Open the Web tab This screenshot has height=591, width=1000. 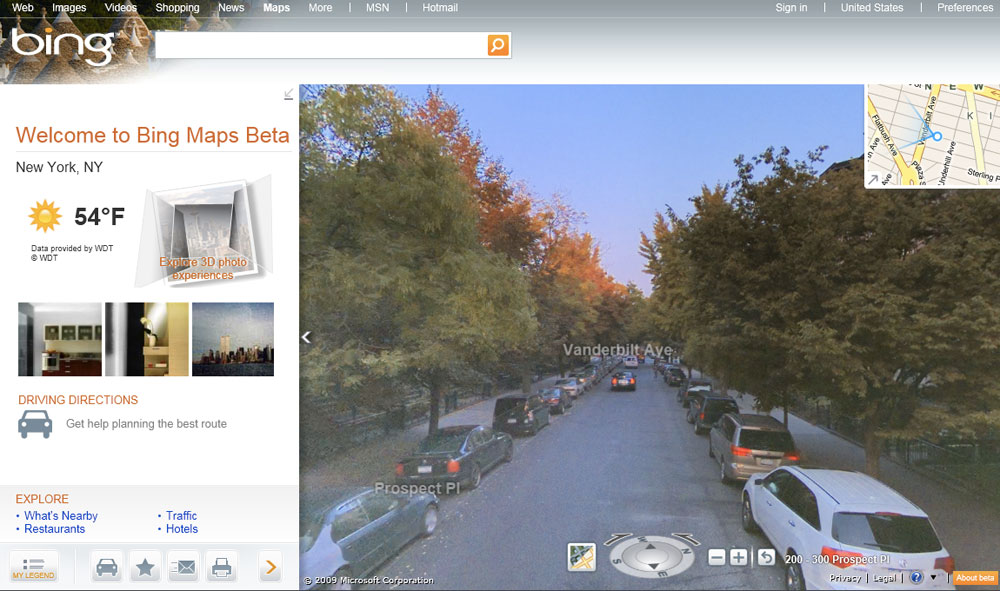[23, 8]
